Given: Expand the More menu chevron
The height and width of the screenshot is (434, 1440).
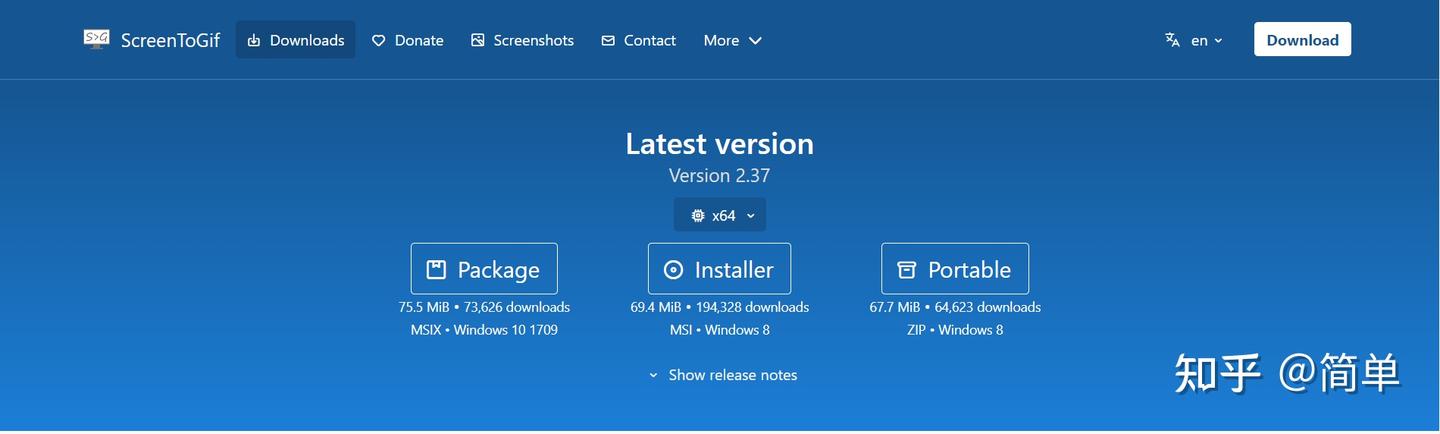Looking at the screenshot, I should click(755, 40).
